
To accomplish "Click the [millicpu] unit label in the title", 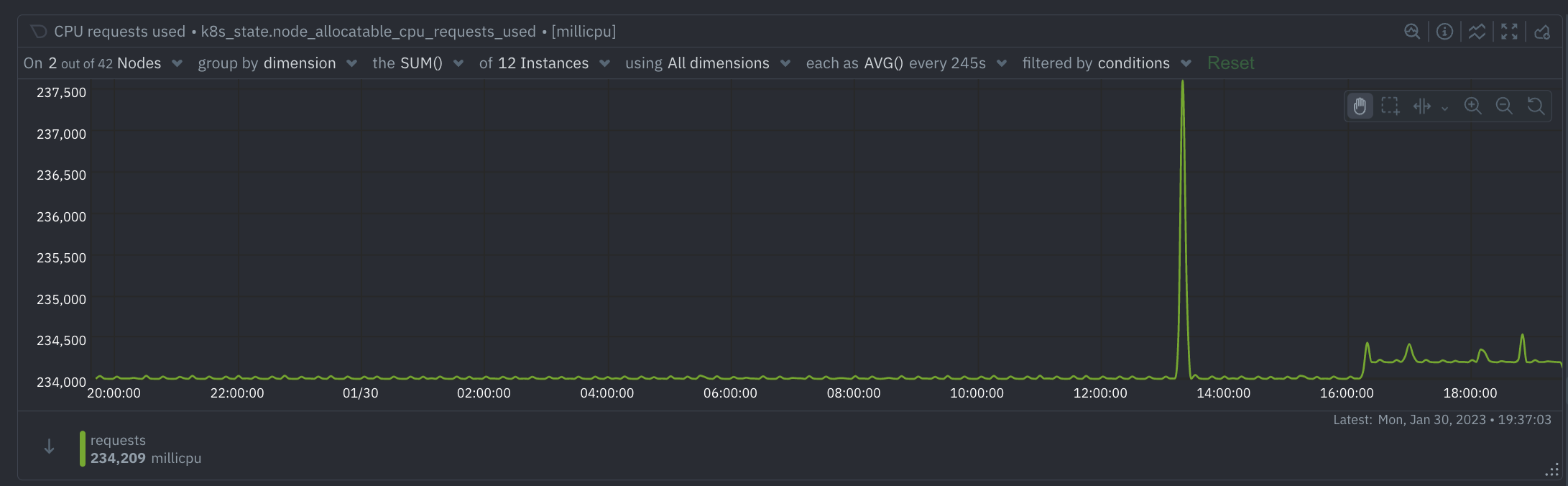I will (584, 32).
